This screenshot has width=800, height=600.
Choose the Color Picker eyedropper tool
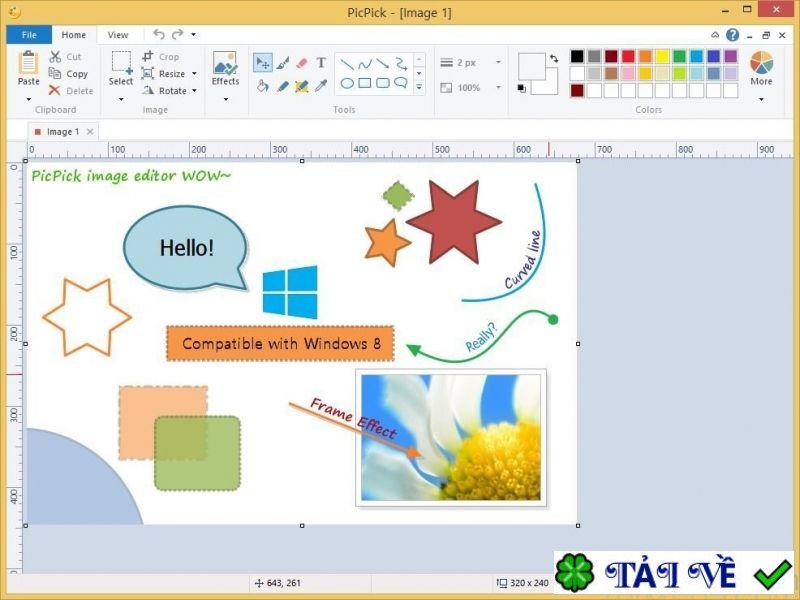pos(321,86)
